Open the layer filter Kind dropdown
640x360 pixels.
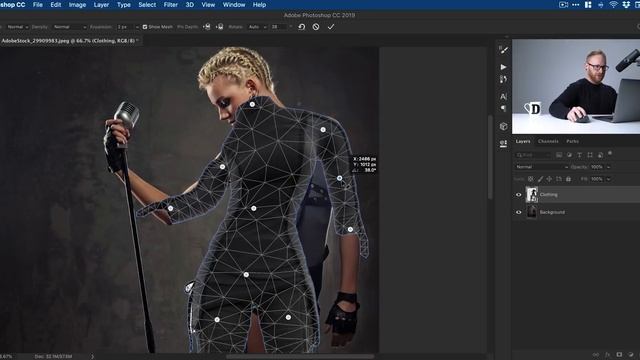pyautogui.click(x=533, y=155)
